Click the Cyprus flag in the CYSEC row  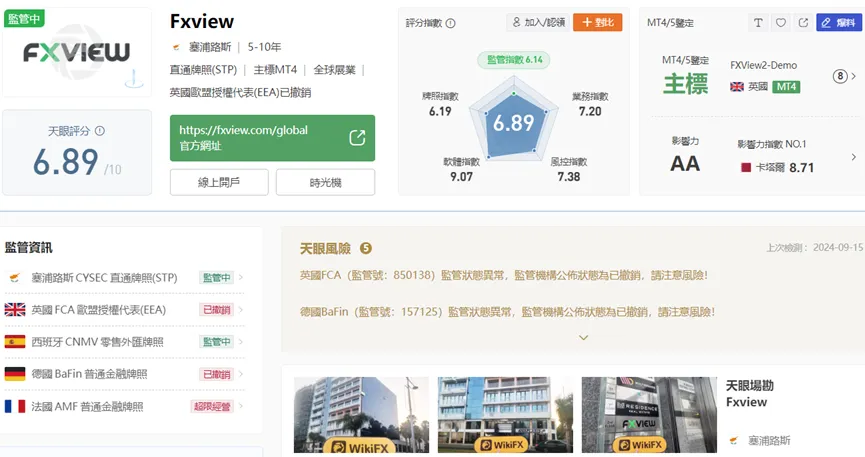(x=15, y=278)
